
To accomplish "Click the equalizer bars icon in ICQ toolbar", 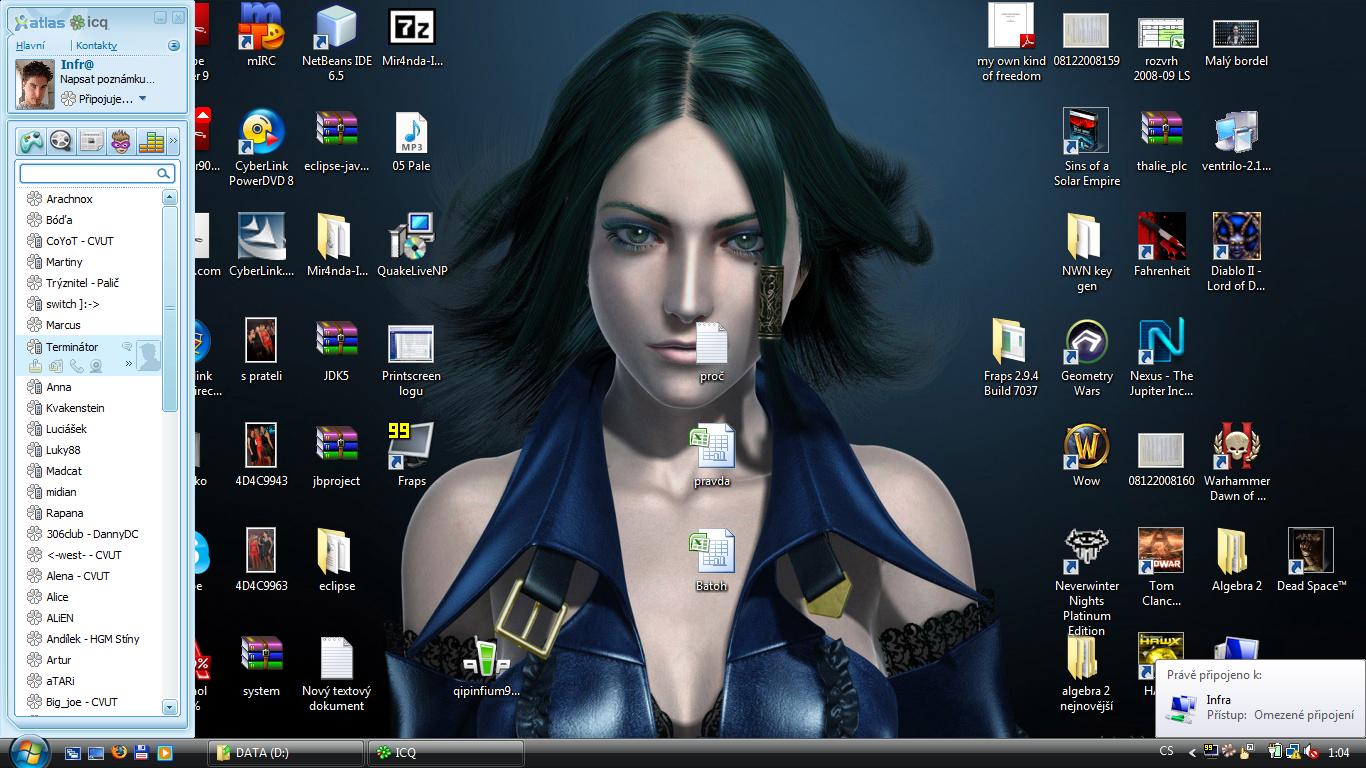I will (x=151, y=141).
